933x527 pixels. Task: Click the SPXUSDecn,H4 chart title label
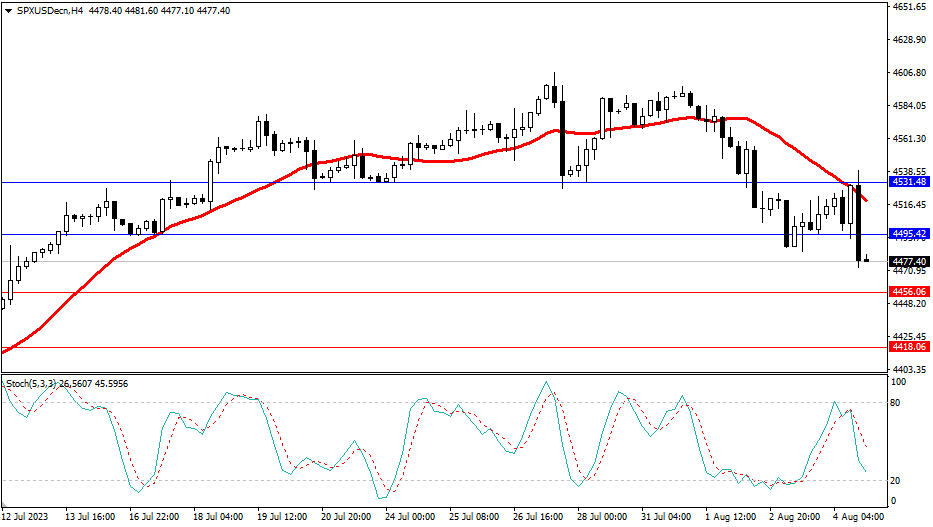click(x=43, y=10)
